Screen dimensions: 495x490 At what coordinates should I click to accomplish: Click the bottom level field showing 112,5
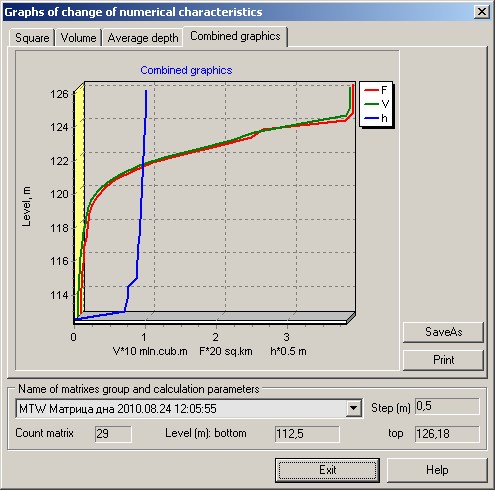(307, 434)
